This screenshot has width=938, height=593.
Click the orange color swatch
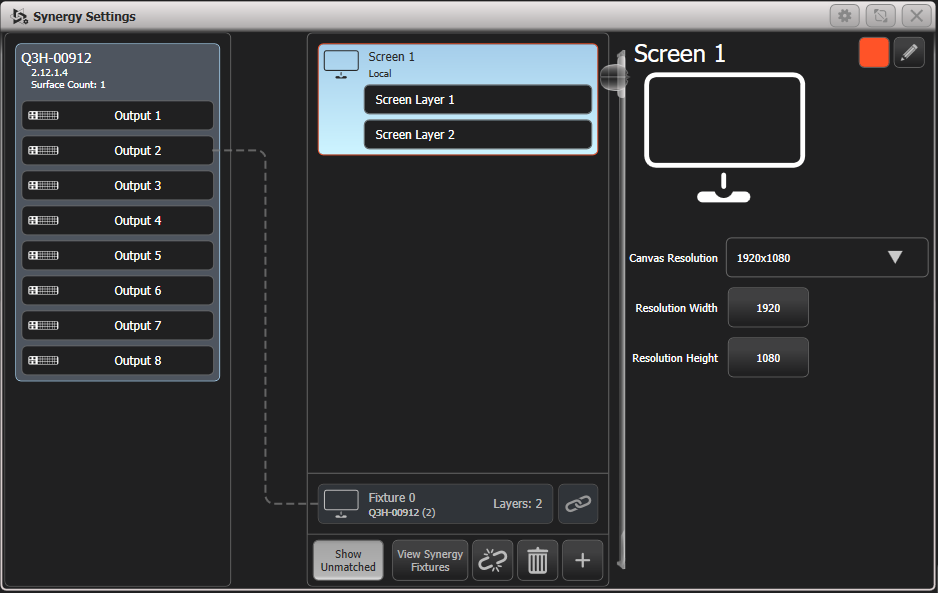(873, 52)
